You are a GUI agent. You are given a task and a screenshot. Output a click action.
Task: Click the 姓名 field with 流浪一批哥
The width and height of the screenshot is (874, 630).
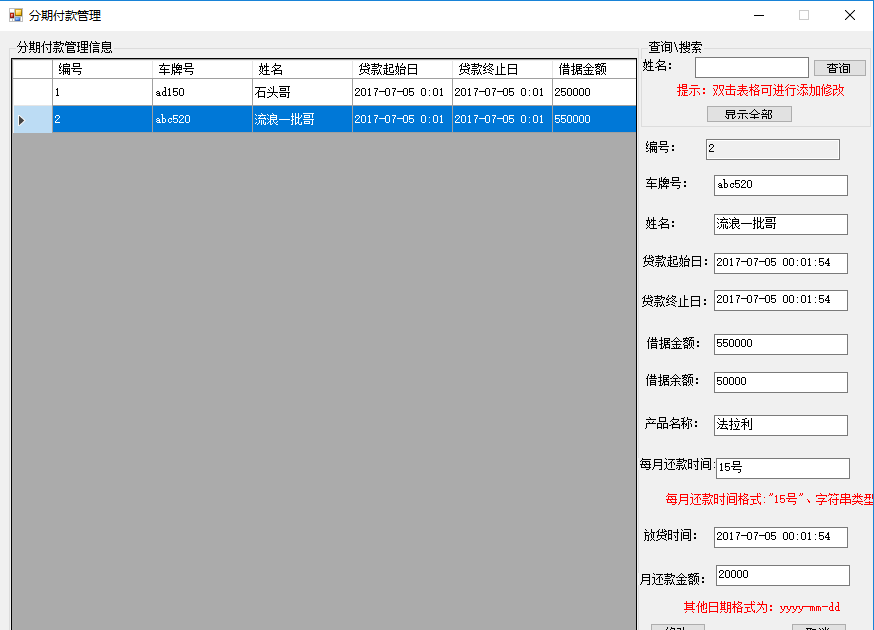click(780, 224)
